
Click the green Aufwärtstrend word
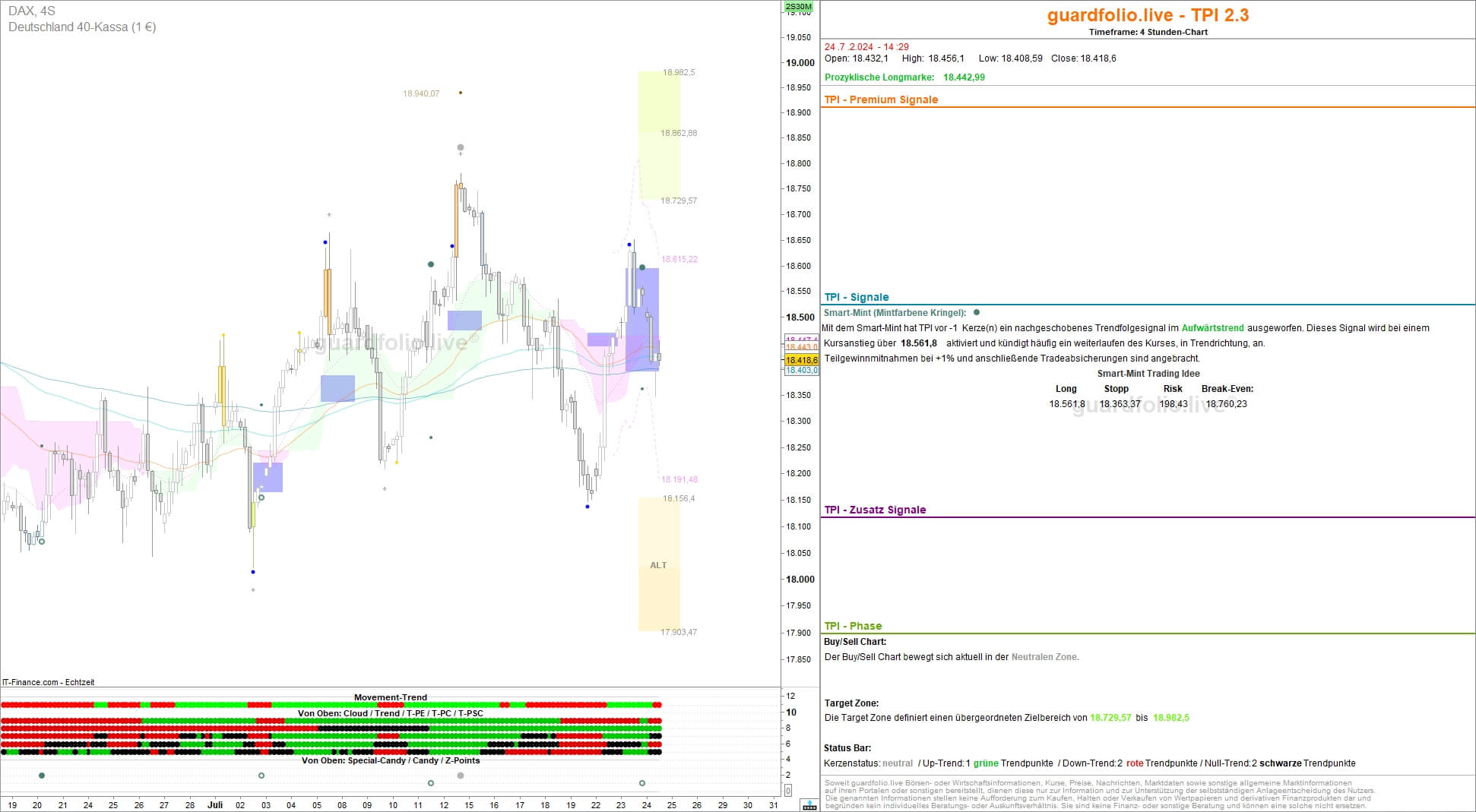pos(1212,328)
